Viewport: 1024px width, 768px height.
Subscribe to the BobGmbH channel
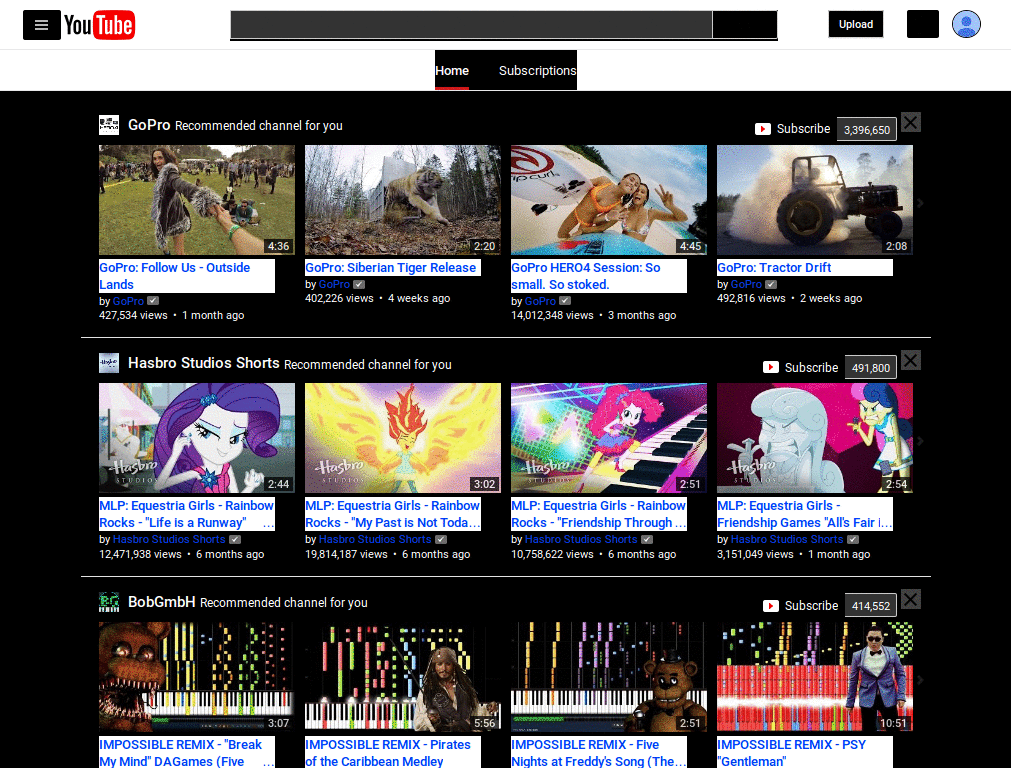800,606
